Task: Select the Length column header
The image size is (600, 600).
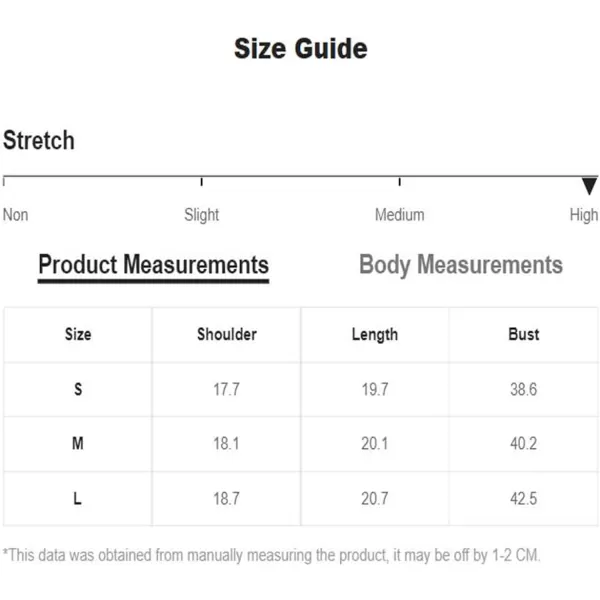Action: 374,335
